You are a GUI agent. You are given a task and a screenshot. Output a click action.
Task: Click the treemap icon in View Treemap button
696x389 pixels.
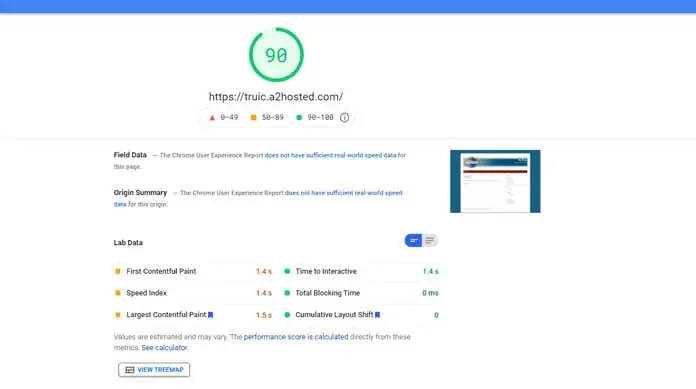(130, 370)
